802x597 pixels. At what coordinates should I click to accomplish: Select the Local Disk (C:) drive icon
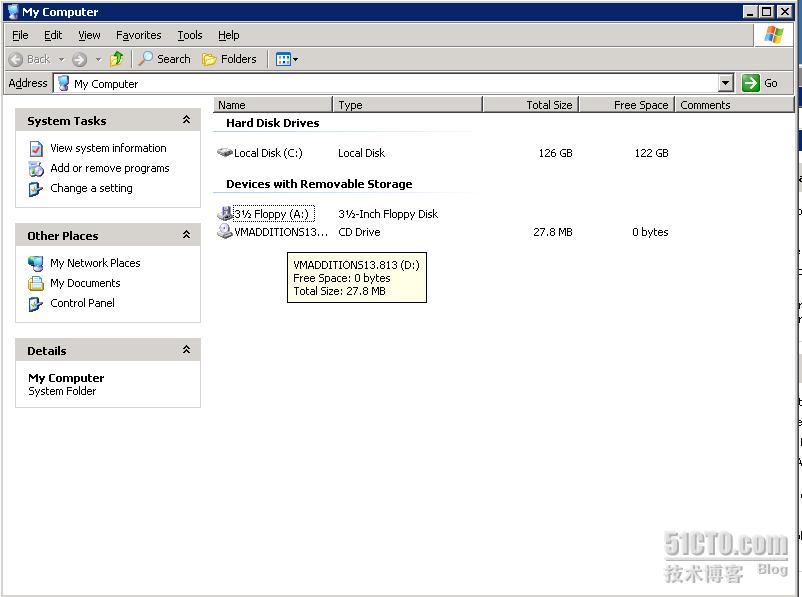tap(225, 152)
